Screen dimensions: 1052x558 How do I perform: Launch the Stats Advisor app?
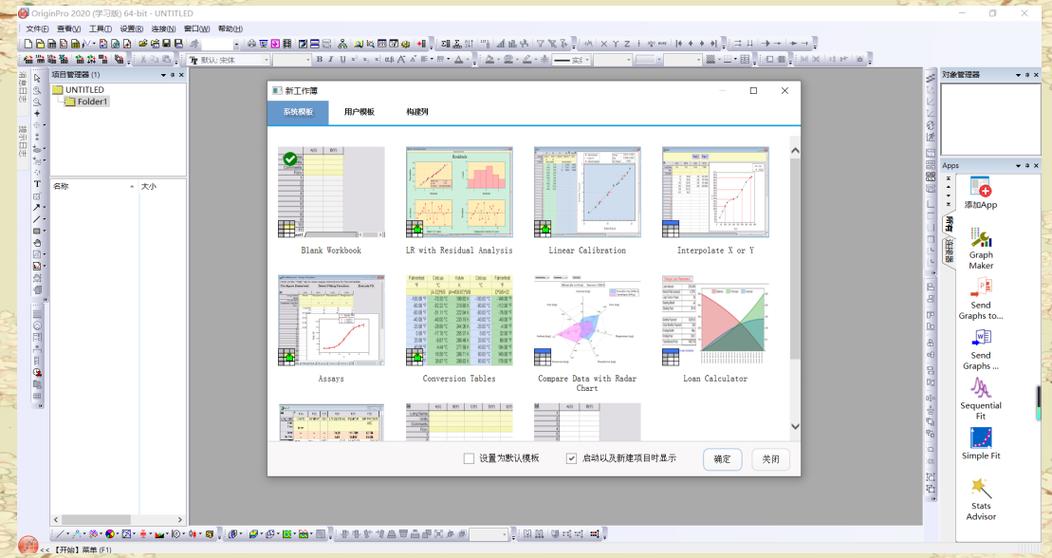[x=980, y=498]
